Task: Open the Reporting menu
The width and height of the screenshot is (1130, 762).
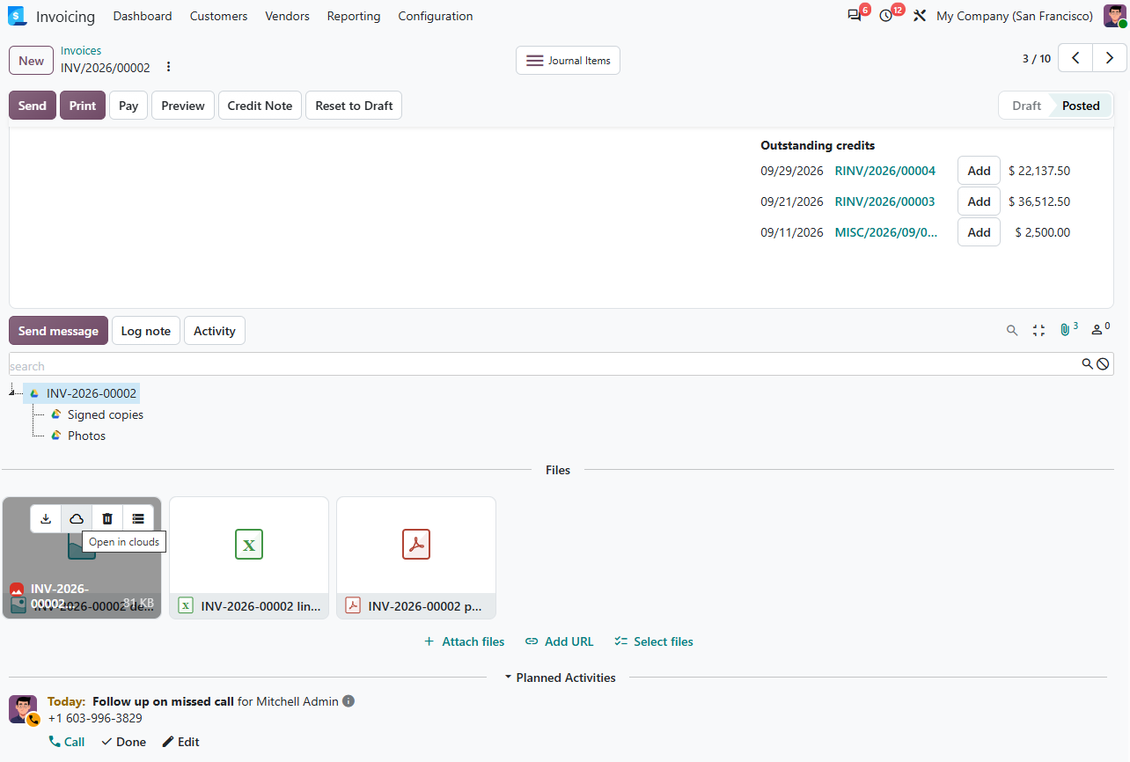Action: (x=353, y=16)
